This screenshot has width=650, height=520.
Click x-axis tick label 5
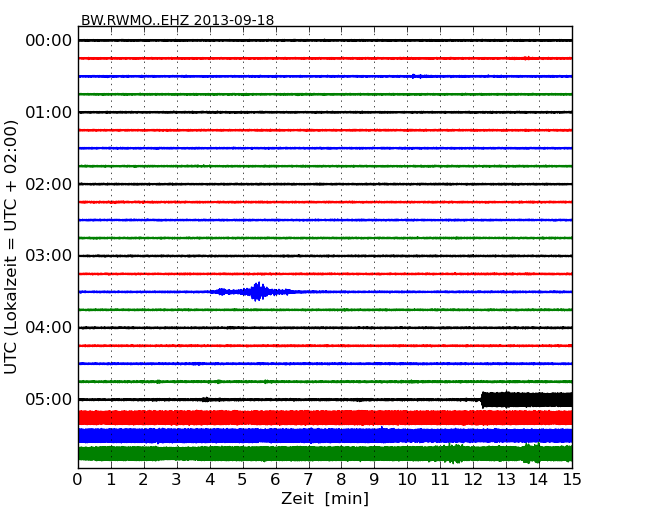pyautogui.click(x=243, y=480)
